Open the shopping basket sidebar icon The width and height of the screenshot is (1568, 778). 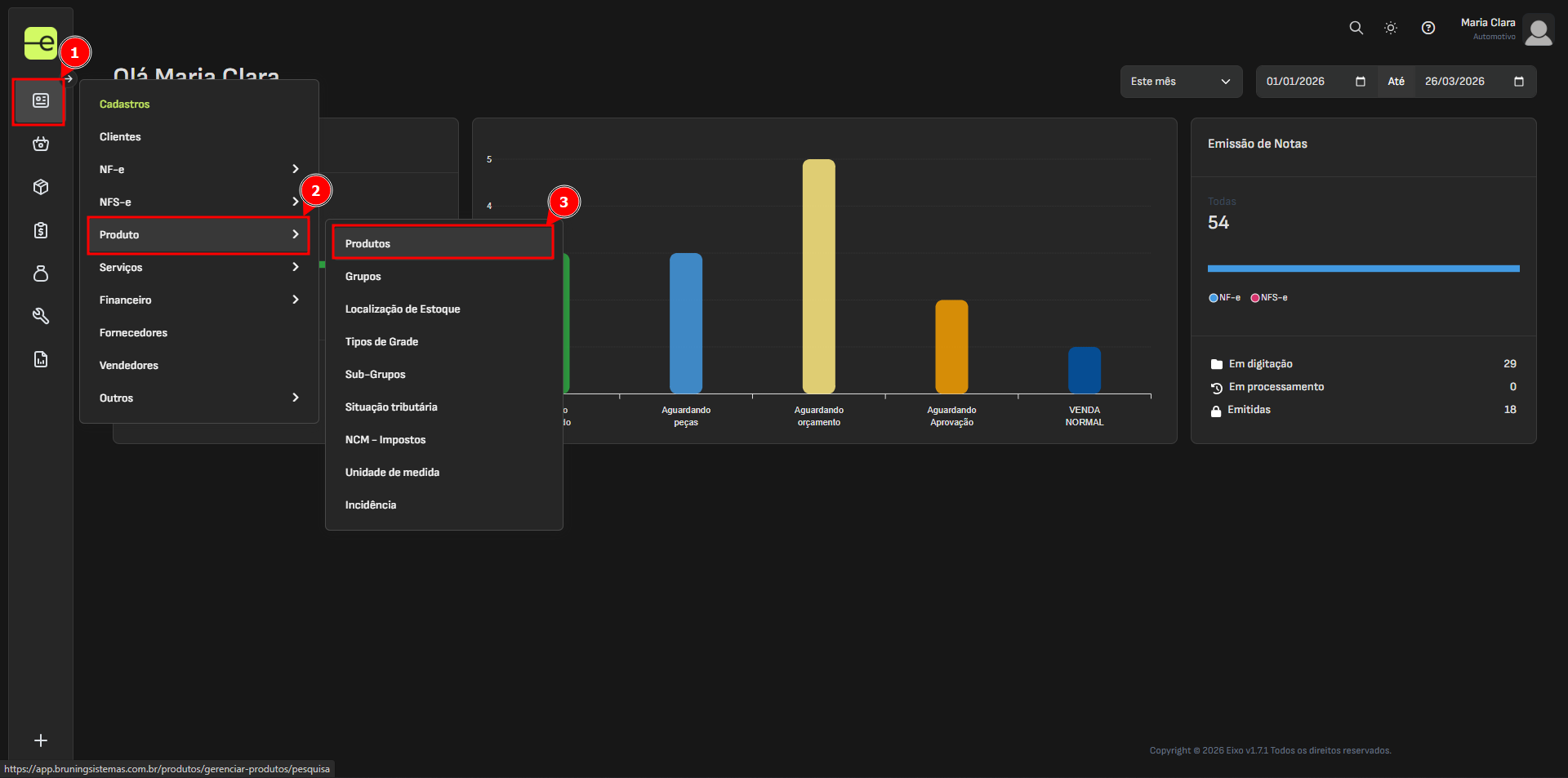point(40,144)
